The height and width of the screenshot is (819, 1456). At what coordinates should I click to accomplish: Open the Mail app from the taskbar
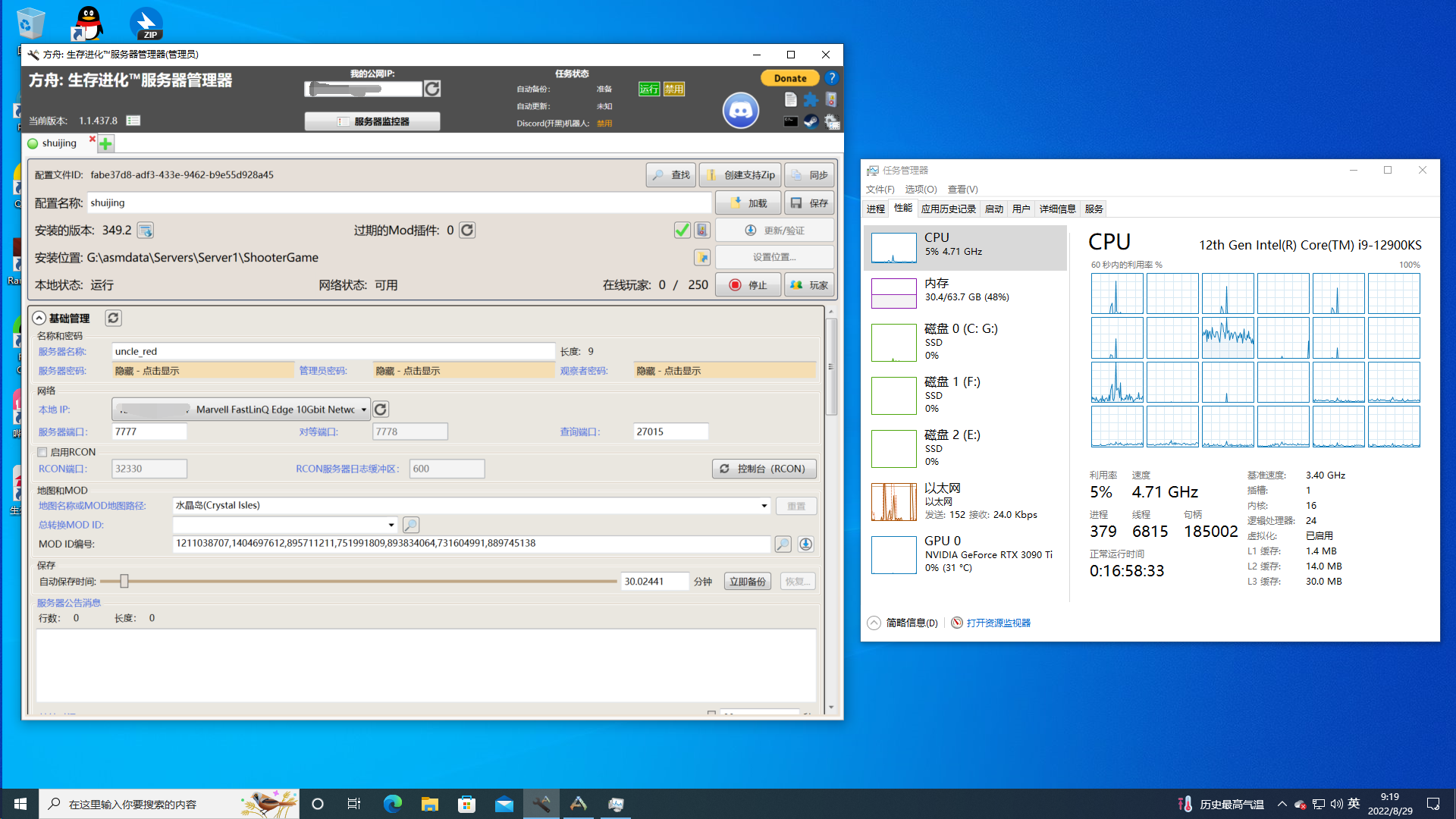click(504, 804)
